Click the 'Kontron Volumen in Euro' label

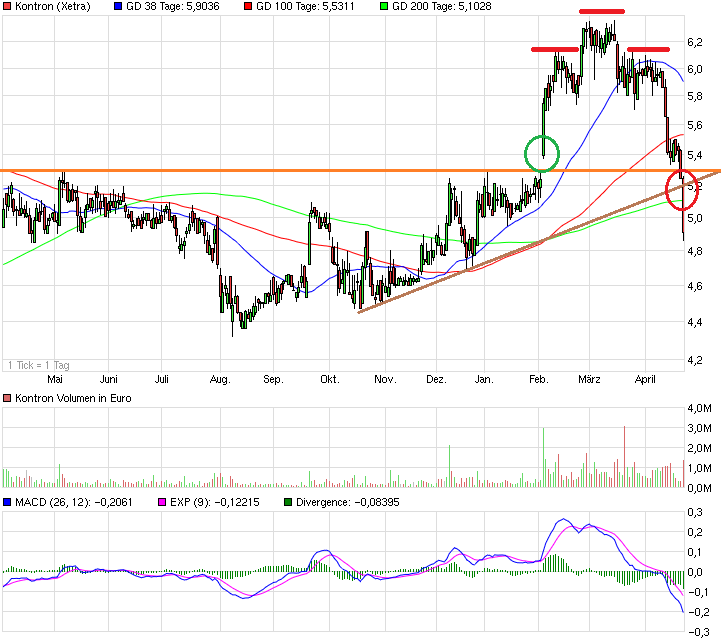(73, 398)
